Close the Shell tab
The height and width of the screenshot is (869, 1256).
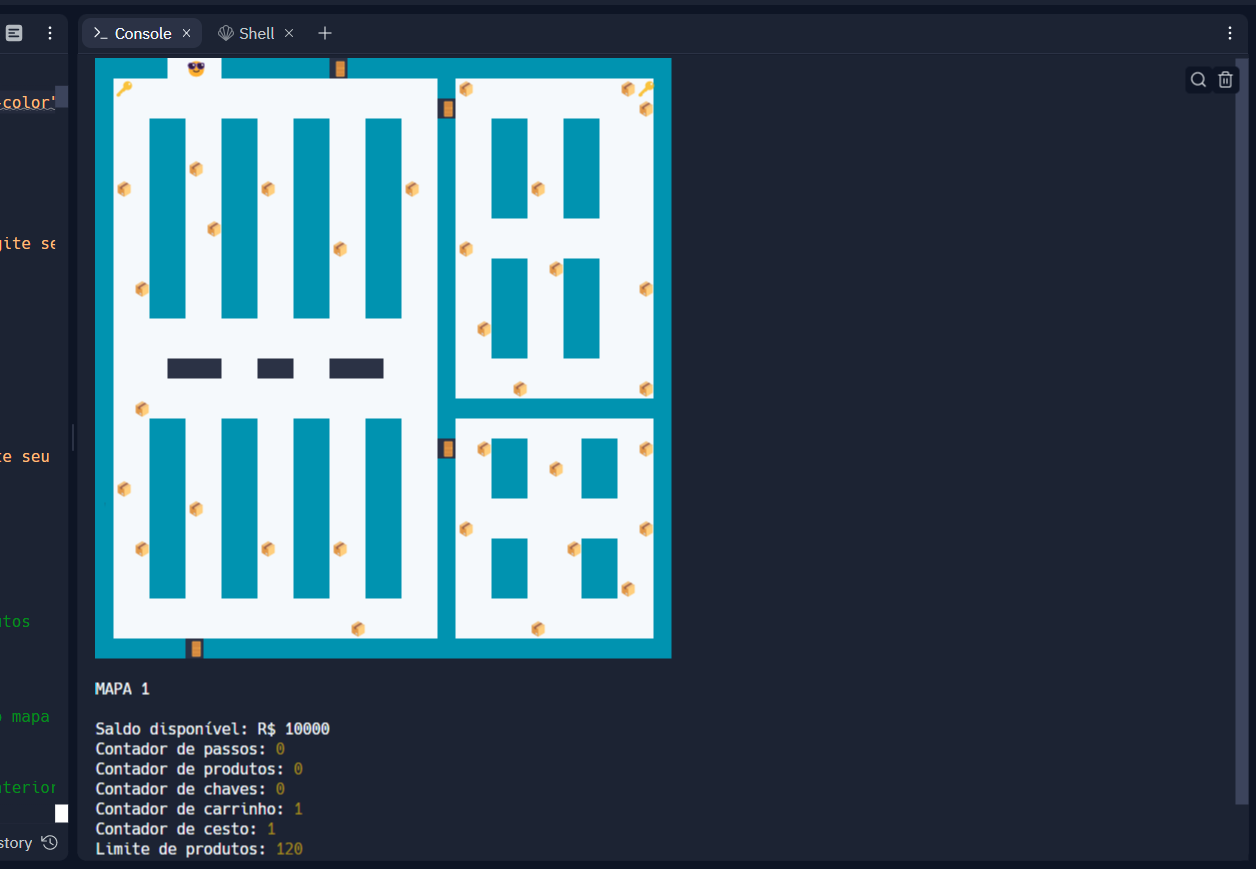[289, 33]
